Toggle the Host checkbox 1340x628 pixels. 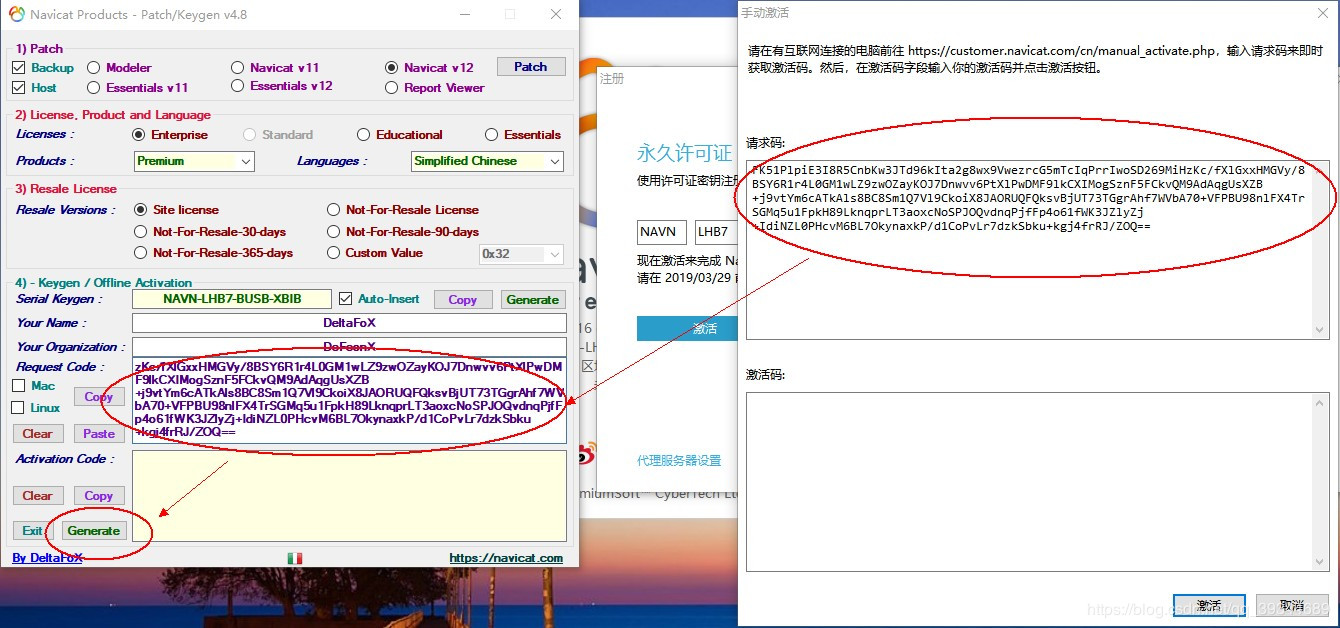[18, 88]
